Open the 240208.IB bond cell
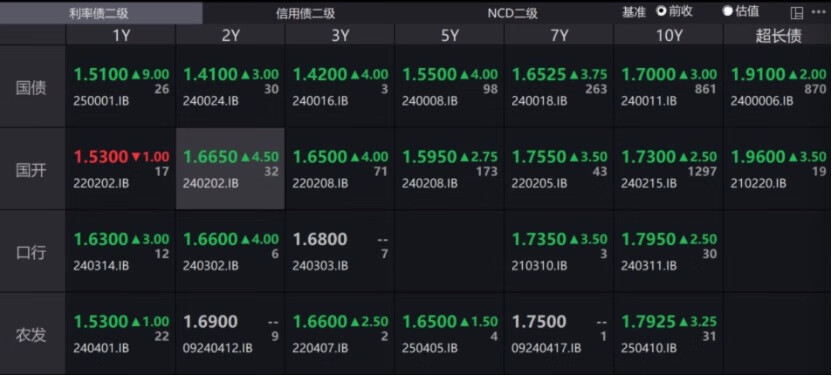Viewport: 832px width, 376px height. click(449, 169)
